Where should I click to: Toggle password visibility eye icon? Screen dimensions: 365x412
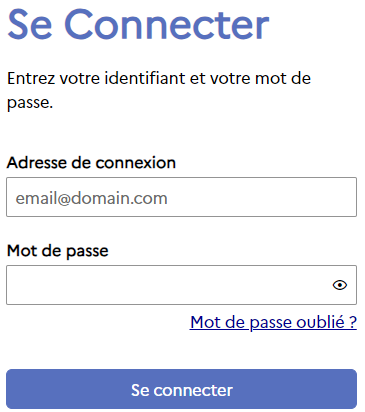pos(340,285)
